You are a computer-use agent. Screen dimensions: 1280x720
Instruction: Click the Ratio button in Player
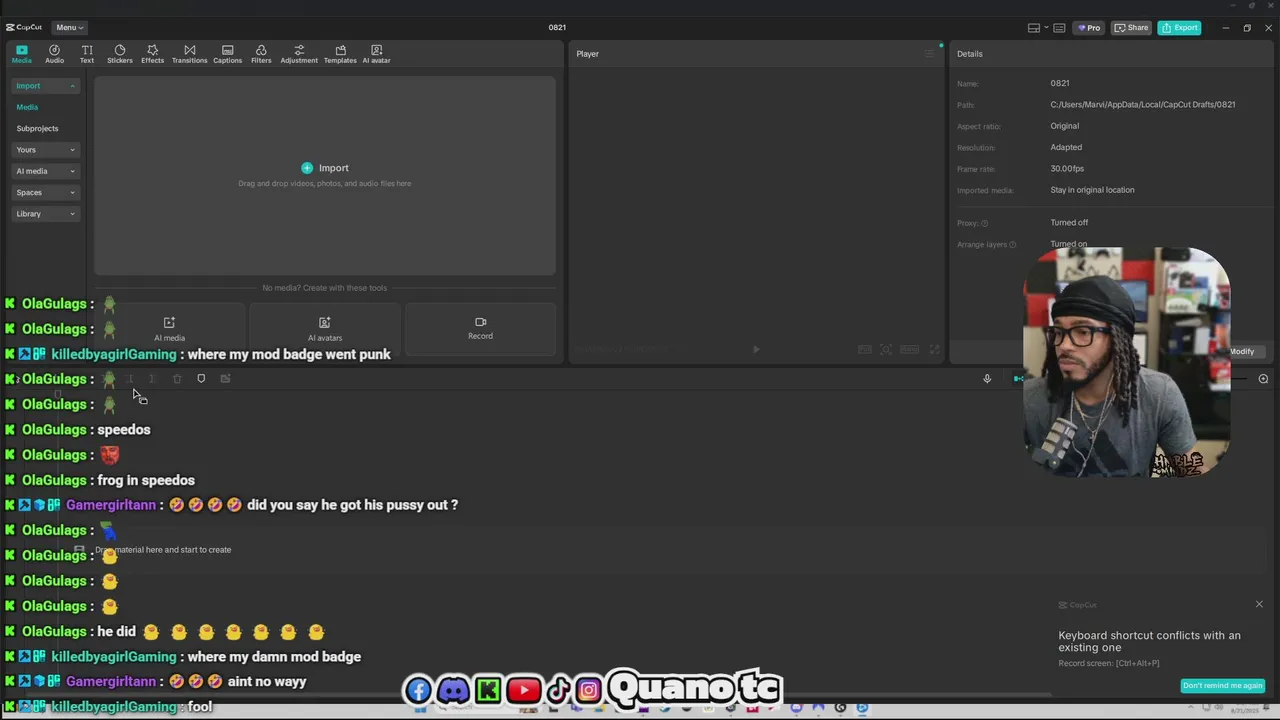point(909,349)
